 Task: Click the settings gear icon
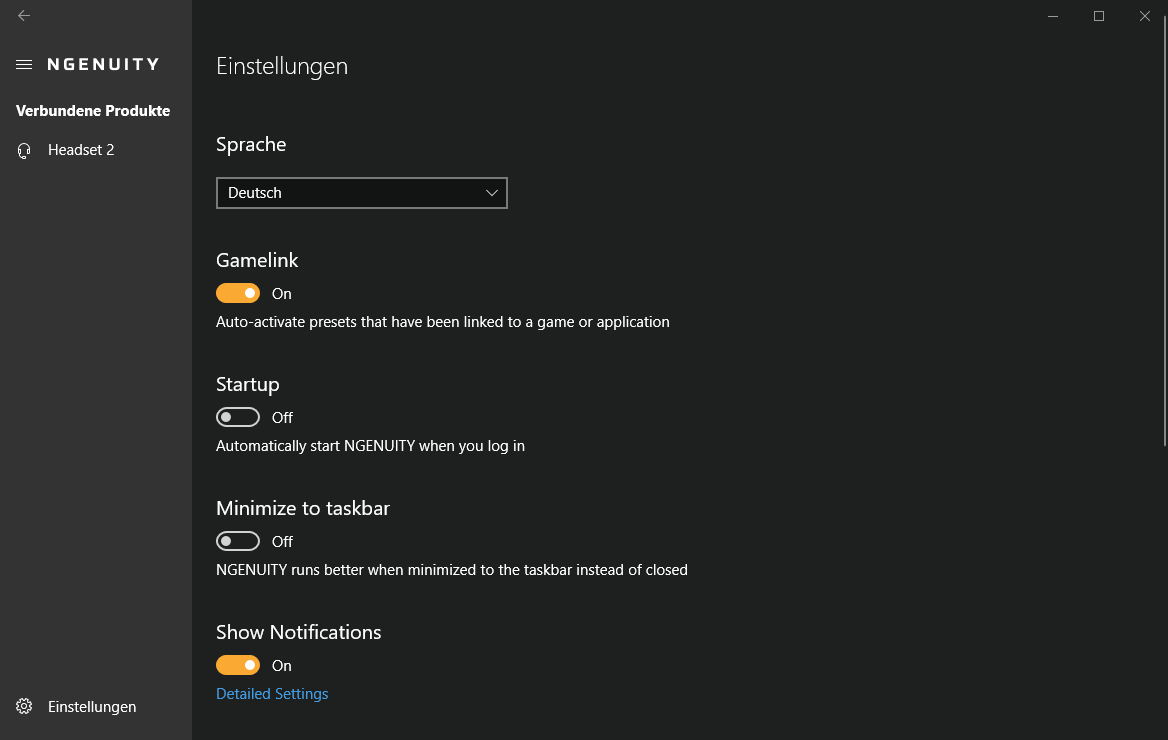[24, 707]
